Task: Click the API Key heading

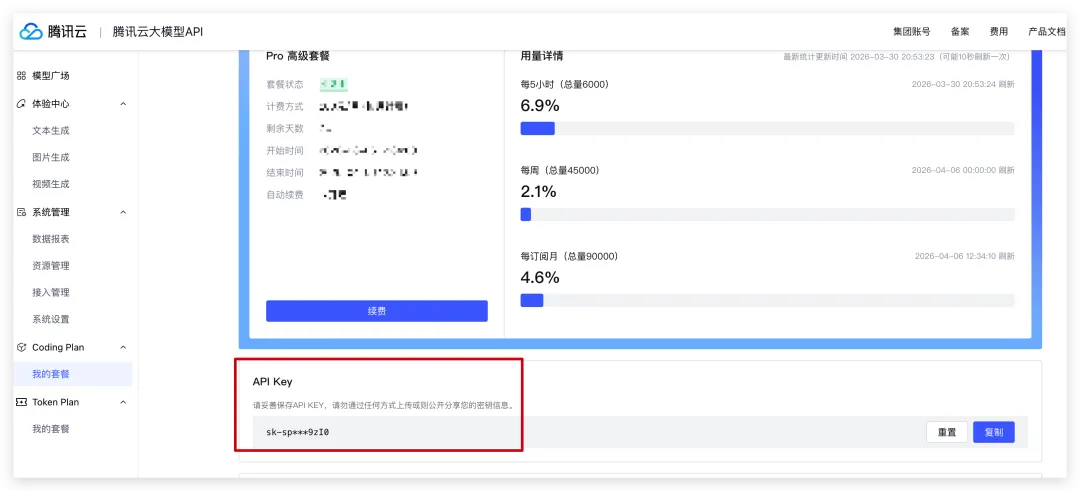Action: click(x=273, y=382)
